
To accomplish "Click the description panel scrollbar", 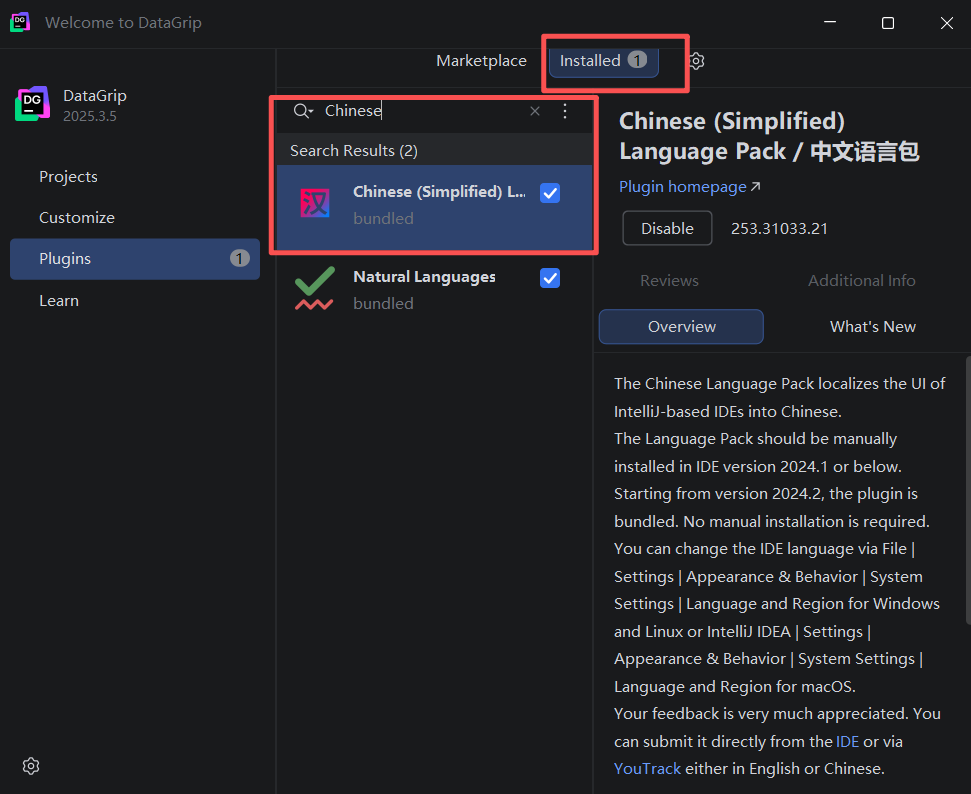I will (968, 491).
